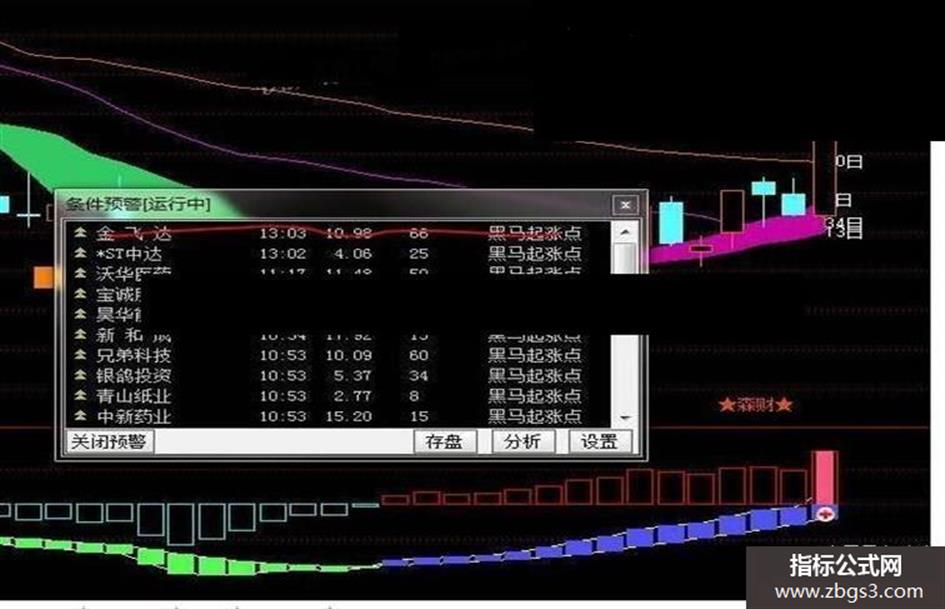The width and height of the screenshot is (945, 609).
Task: Click price 2.77 in the 青山纸业 row
Action: pos(353,396)
